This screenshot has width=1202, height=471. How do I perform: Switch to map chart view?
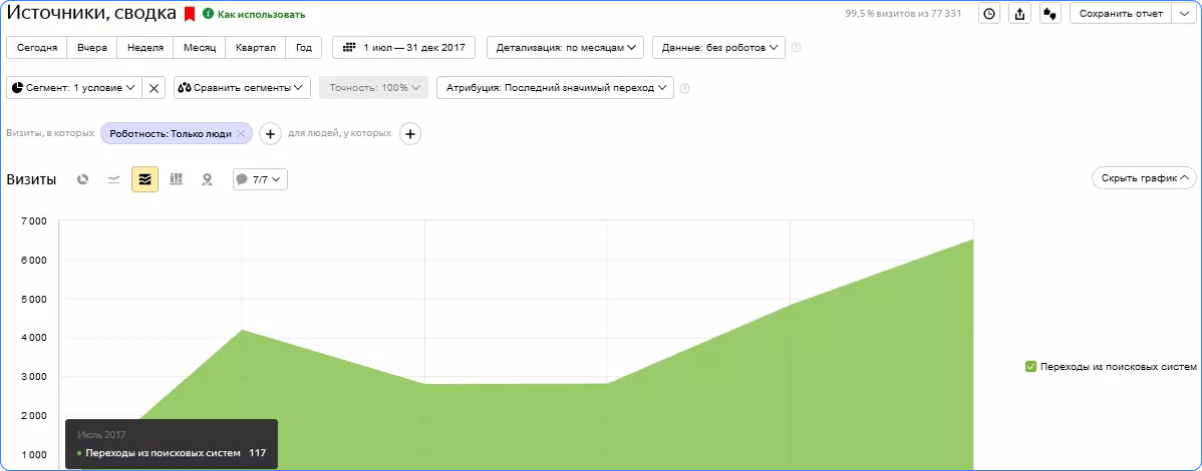click(207, 180)
